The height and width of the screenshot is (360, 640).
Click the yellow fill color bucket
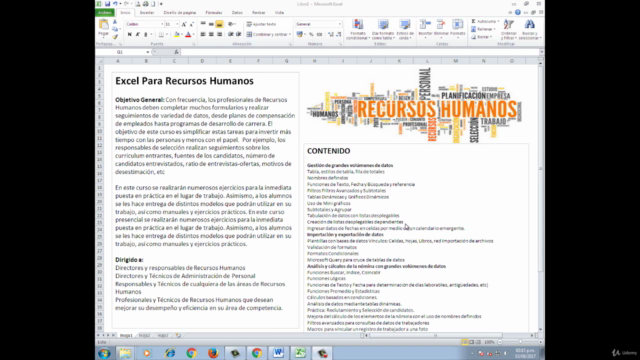click(176, 35)
